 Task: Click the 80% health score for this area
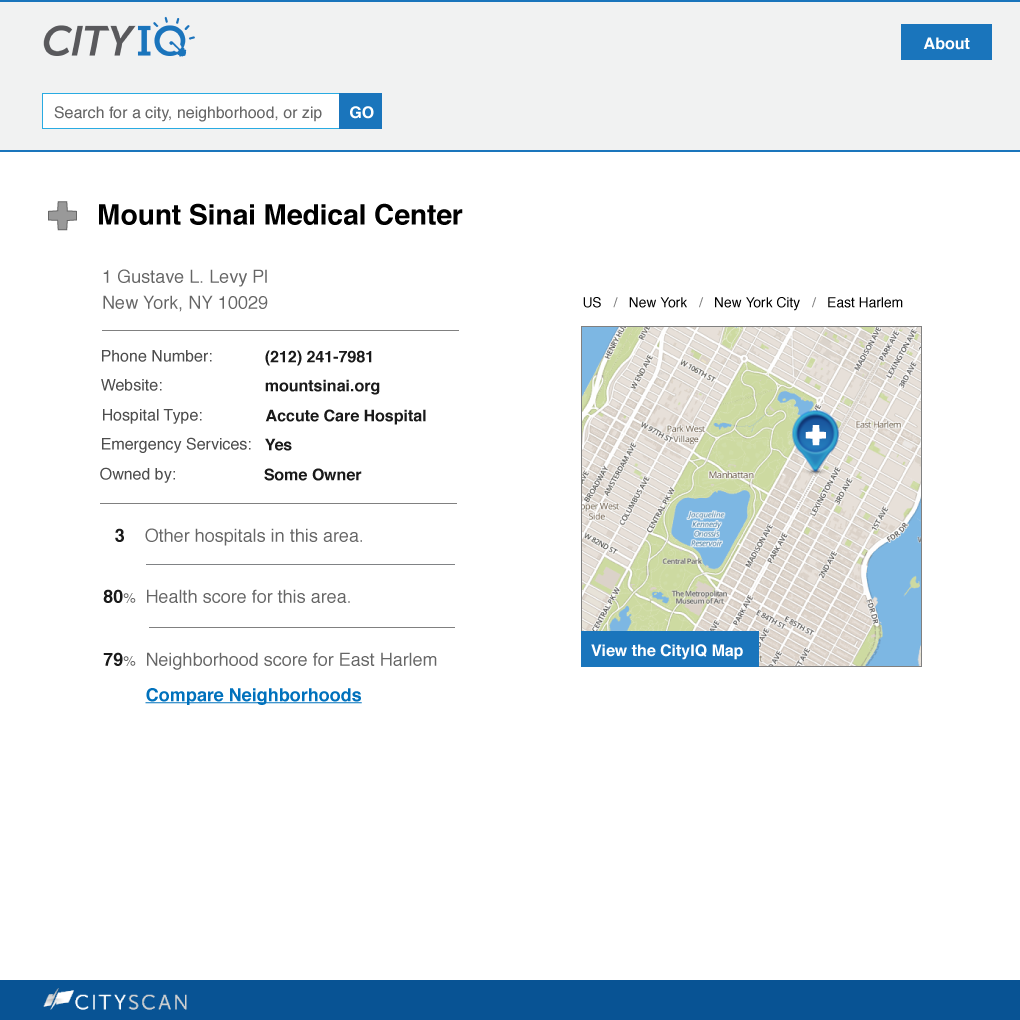click(119, 597)
